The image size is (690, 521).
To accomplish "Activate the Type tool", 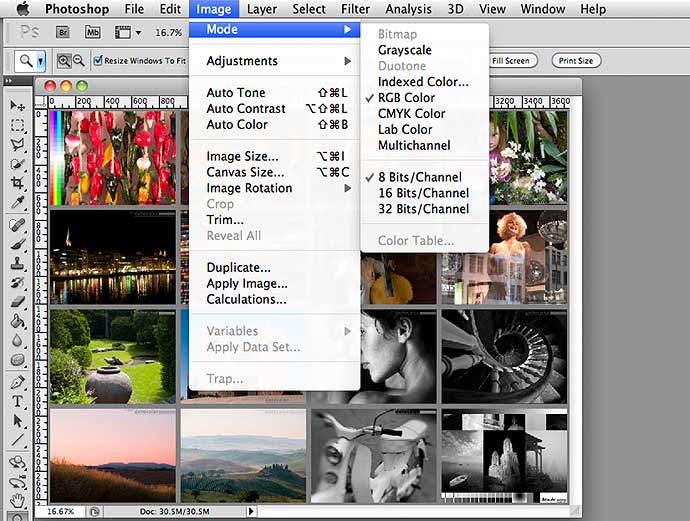I will coord(17,401).
